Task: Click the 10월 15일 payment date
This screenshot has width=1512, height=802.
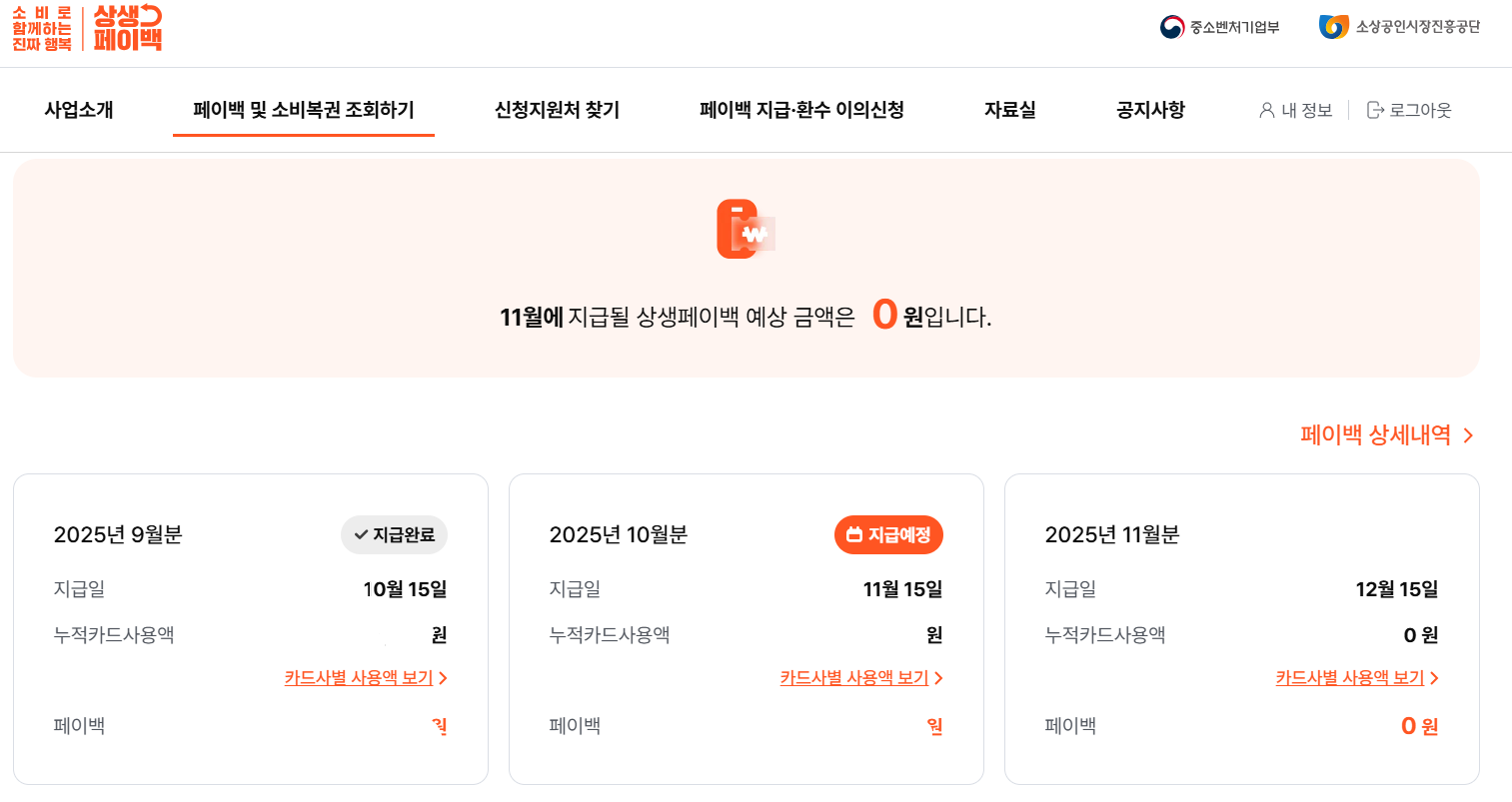Action: click(405, 589)
